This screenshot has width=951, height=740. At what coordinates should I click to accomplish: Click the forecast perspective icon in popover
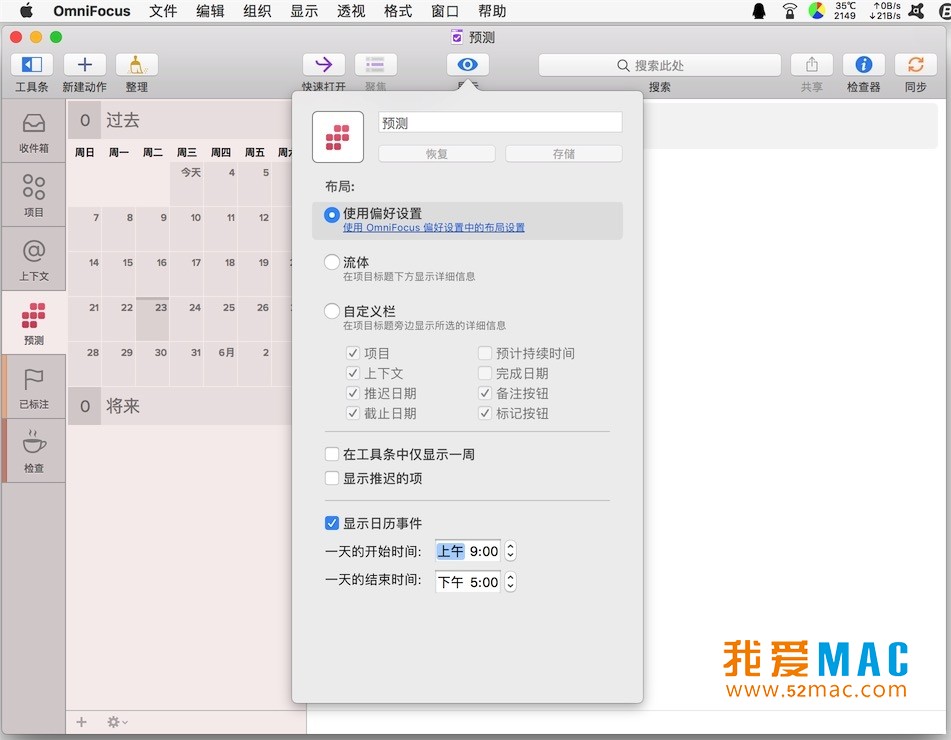point(338,137)
